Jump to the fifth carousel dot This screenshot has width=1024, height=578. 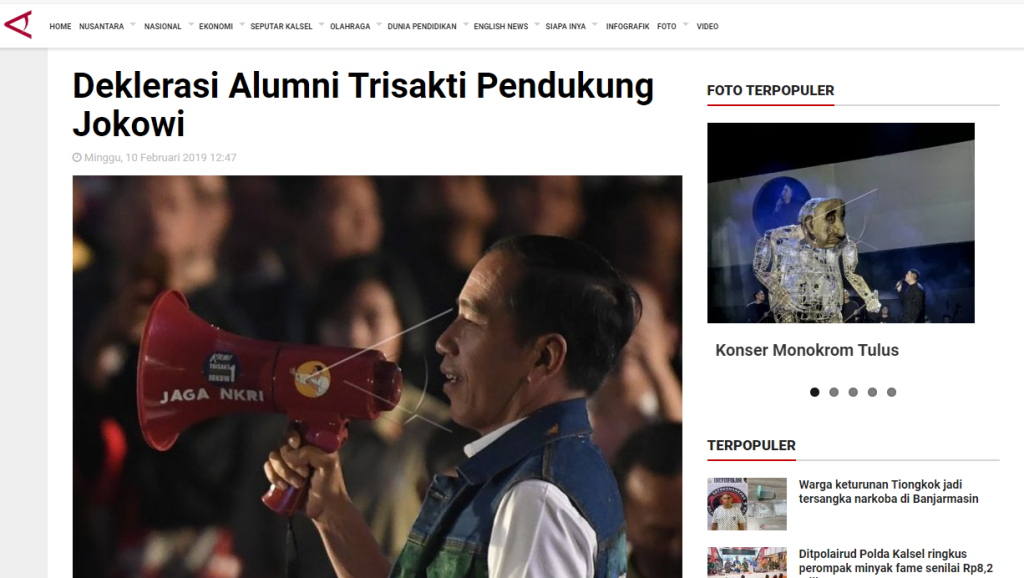[x=891, y=392]
